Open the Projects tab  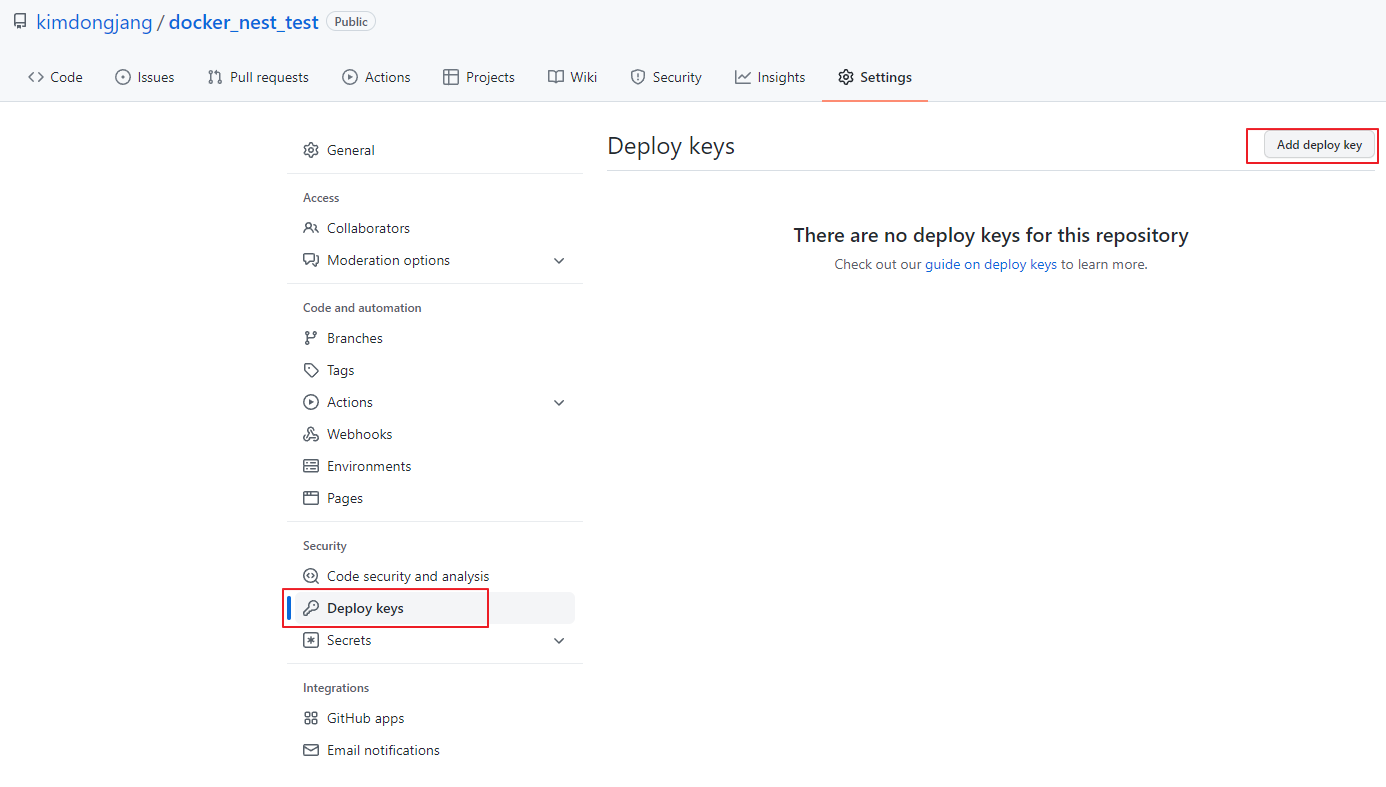point(479,77)
